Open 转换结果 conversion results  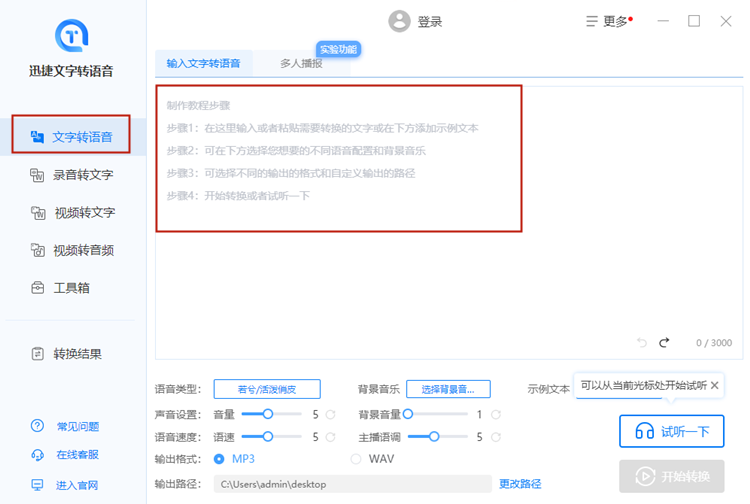(71, 354)
